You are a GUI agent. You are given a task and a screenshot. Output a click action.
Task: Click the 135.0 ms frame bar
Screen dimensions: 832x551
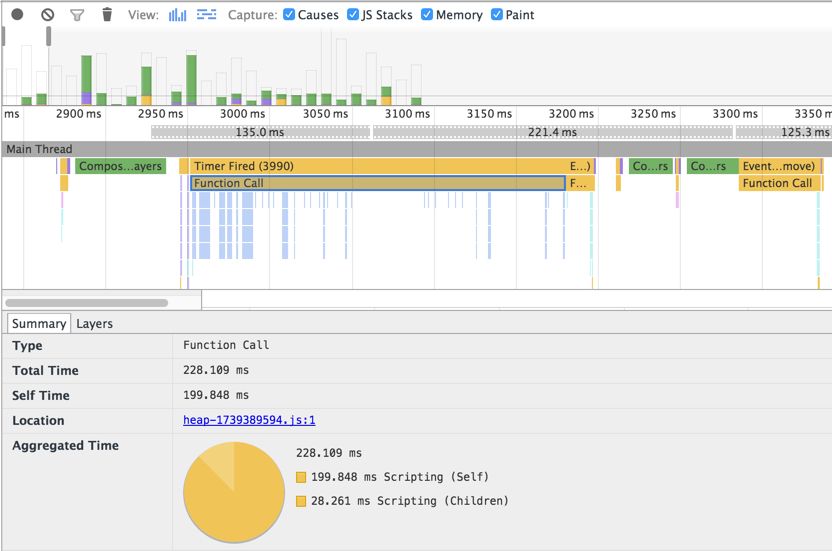tap(260, 132)
